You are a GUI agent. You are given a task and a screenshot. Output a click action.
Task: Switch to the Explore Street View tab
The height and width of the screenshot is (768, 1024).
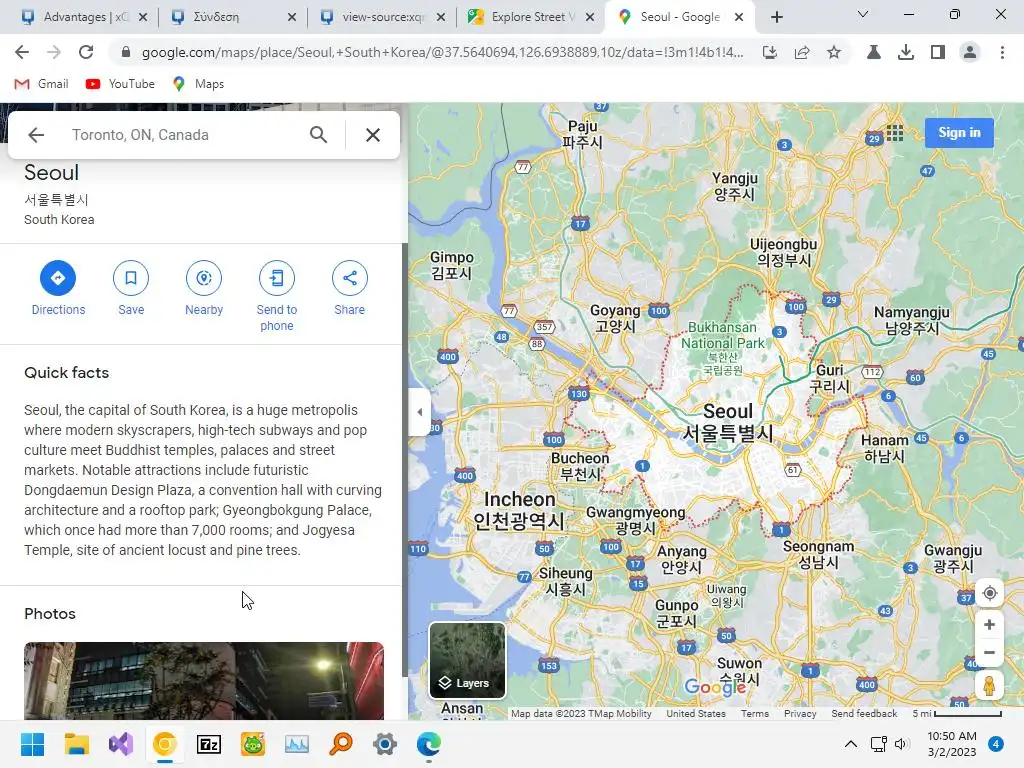(532, 17)
